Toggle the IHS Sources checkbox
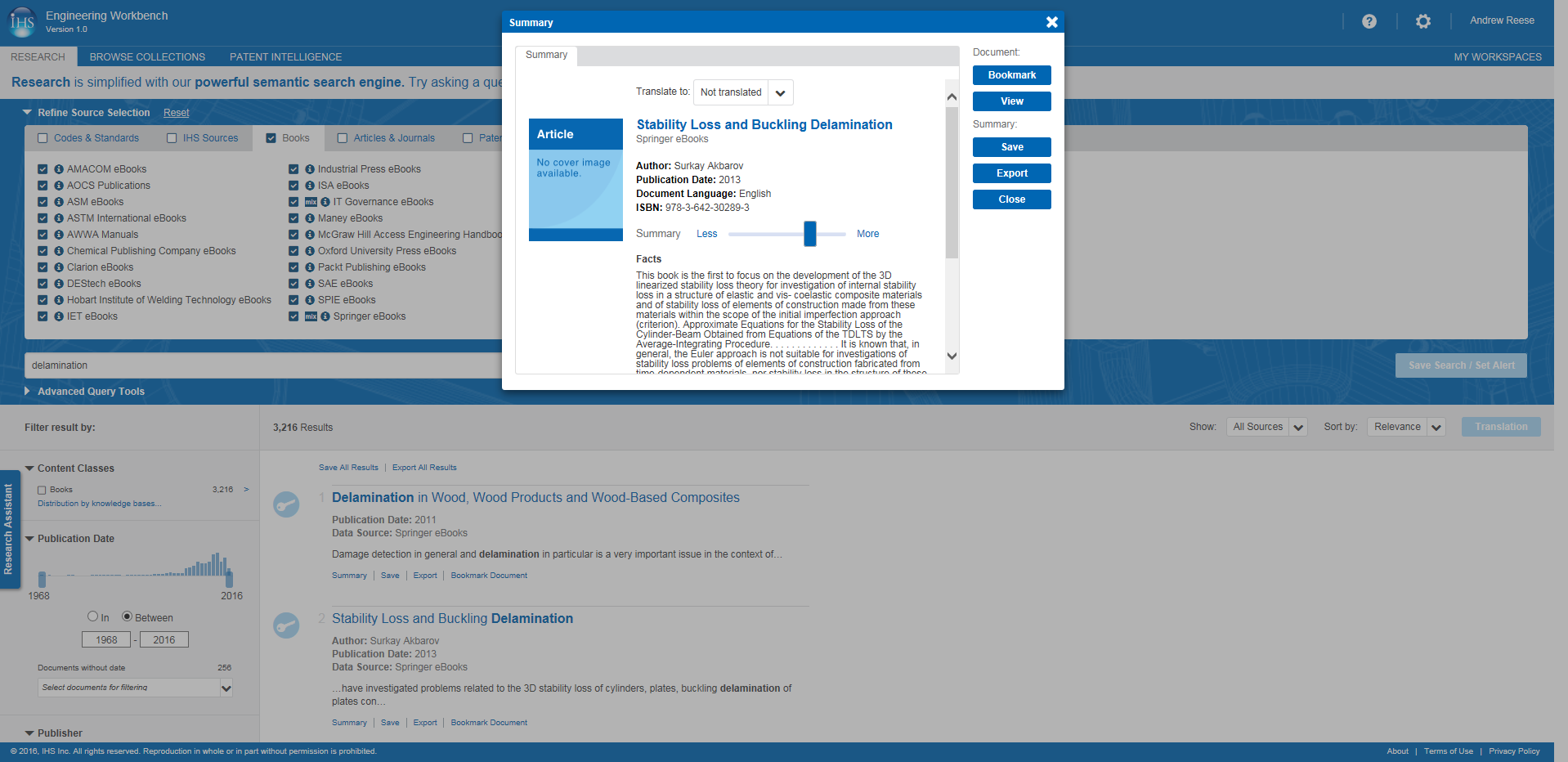The height and width of the screenshot is (762, 1568). coord(172,138)
